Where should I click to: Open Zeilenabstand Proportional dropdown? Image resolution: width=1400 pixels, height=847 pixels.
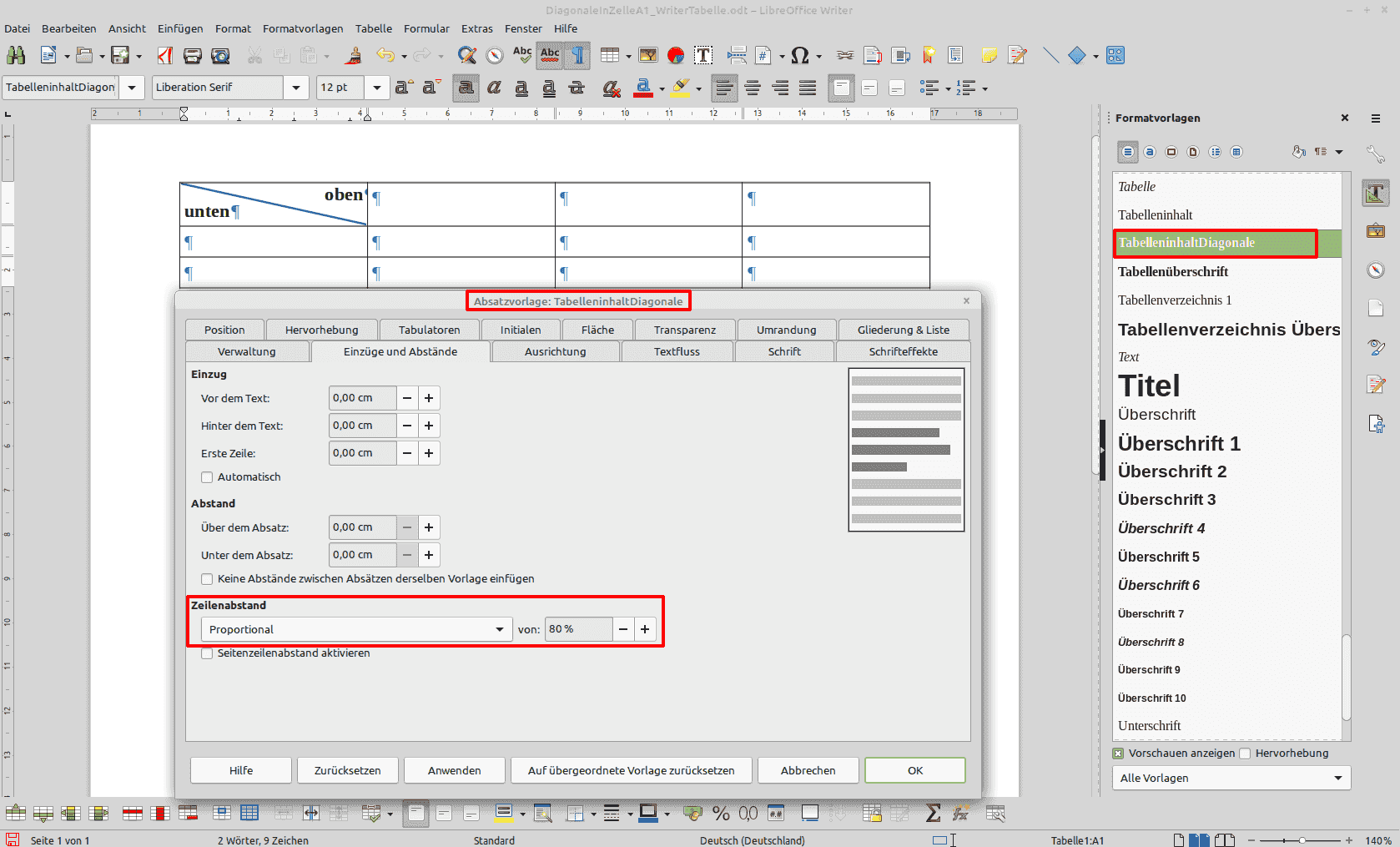[356, 629]
